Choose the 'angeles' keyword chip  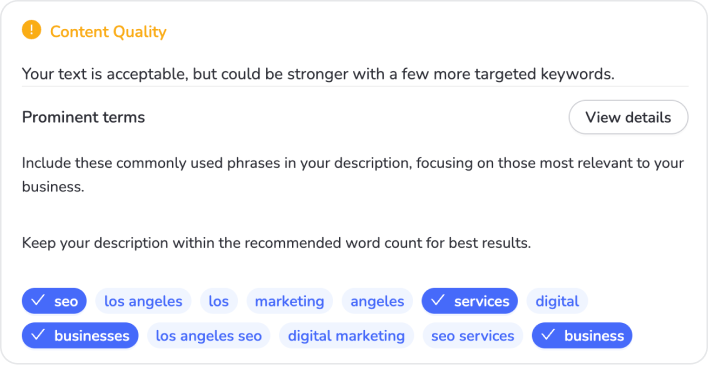377,301
